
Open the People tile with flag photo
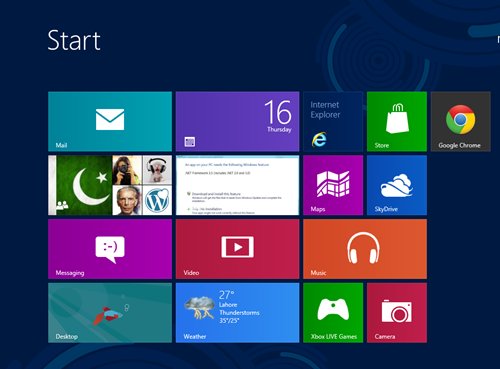(x=110, y=185)
